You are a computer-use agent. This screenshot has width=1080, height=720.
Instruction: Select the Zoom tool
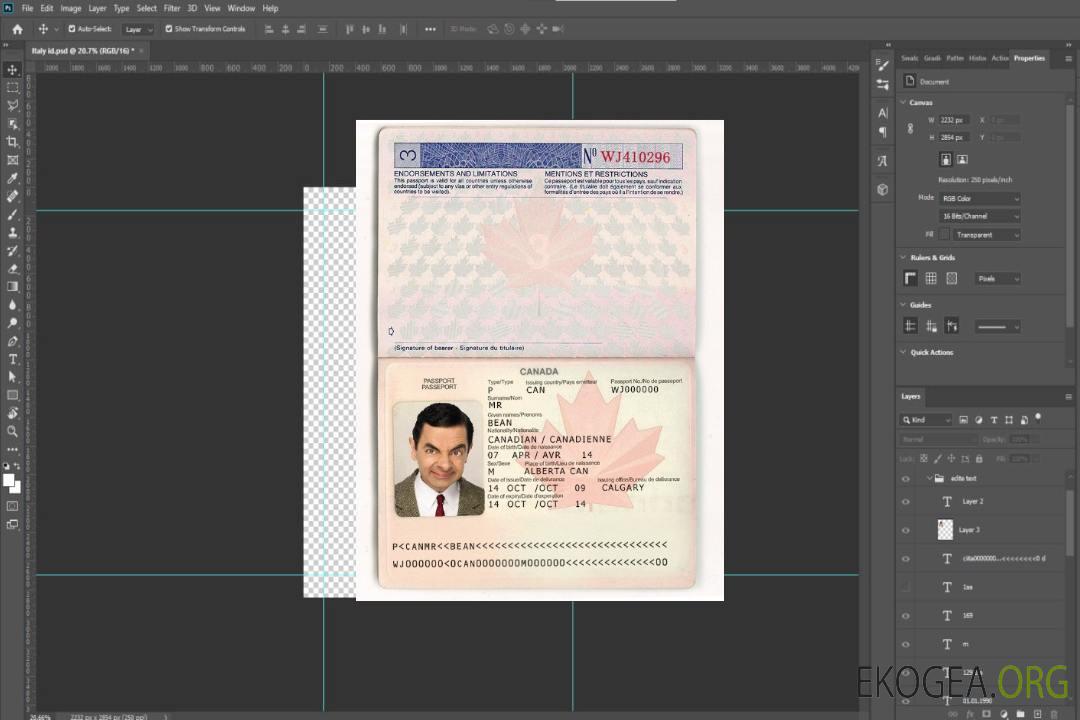click(12, 431)
